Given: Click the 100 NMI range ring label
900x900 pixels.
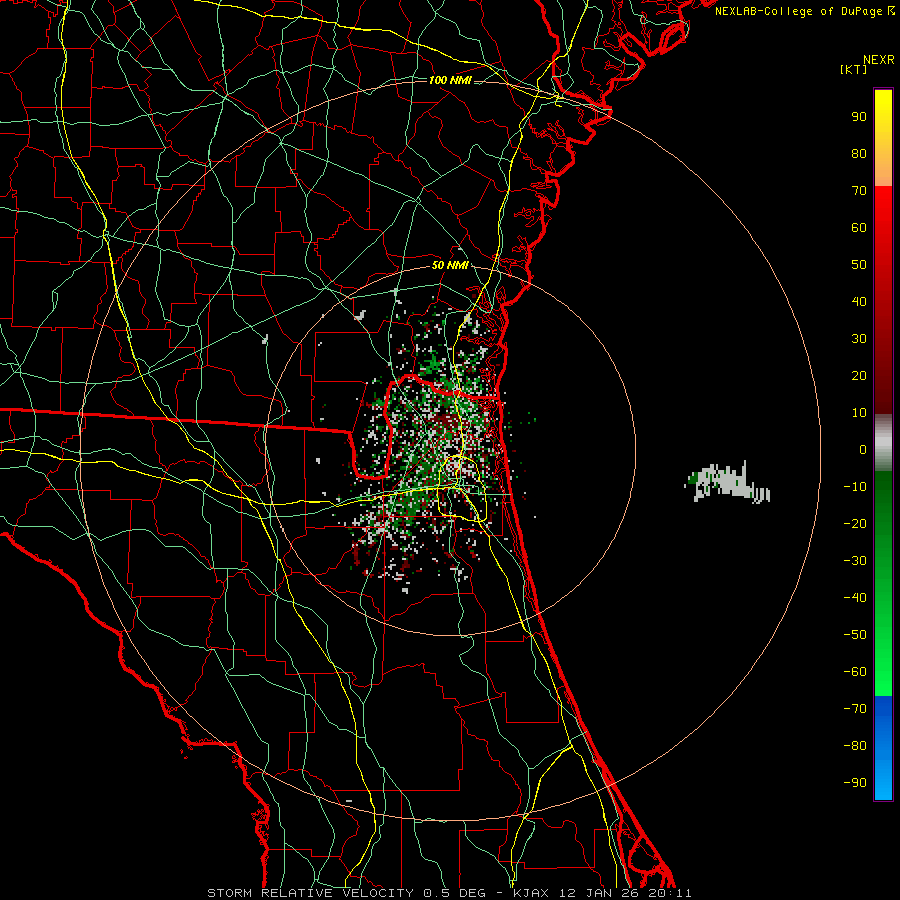Looking at the screenshot, I should tap(450, 80).
